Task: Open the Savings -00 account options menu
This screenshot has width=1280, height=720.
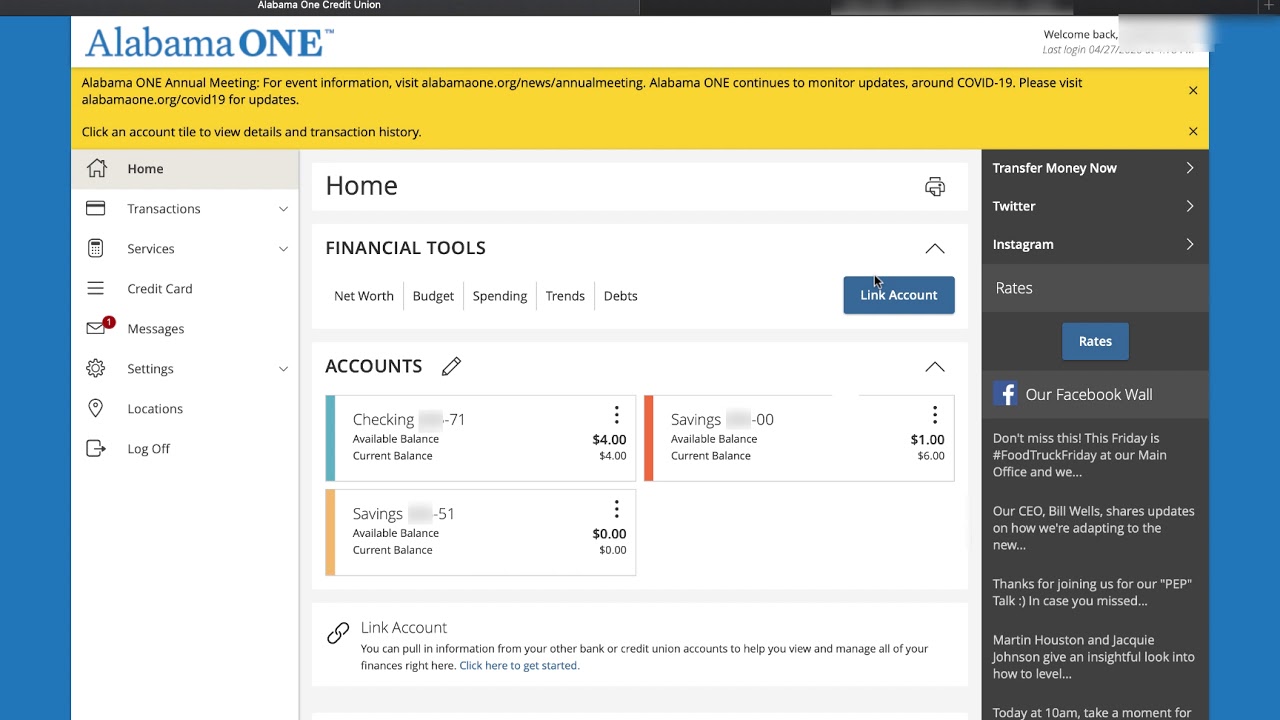Action: point(934,415)
